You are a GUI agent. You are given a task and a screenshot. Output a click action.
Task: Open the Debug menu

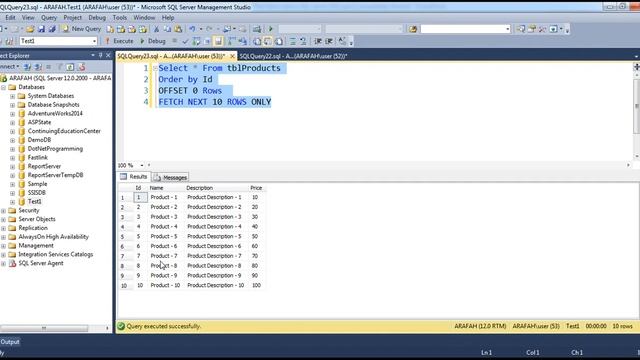pos(97,18)
